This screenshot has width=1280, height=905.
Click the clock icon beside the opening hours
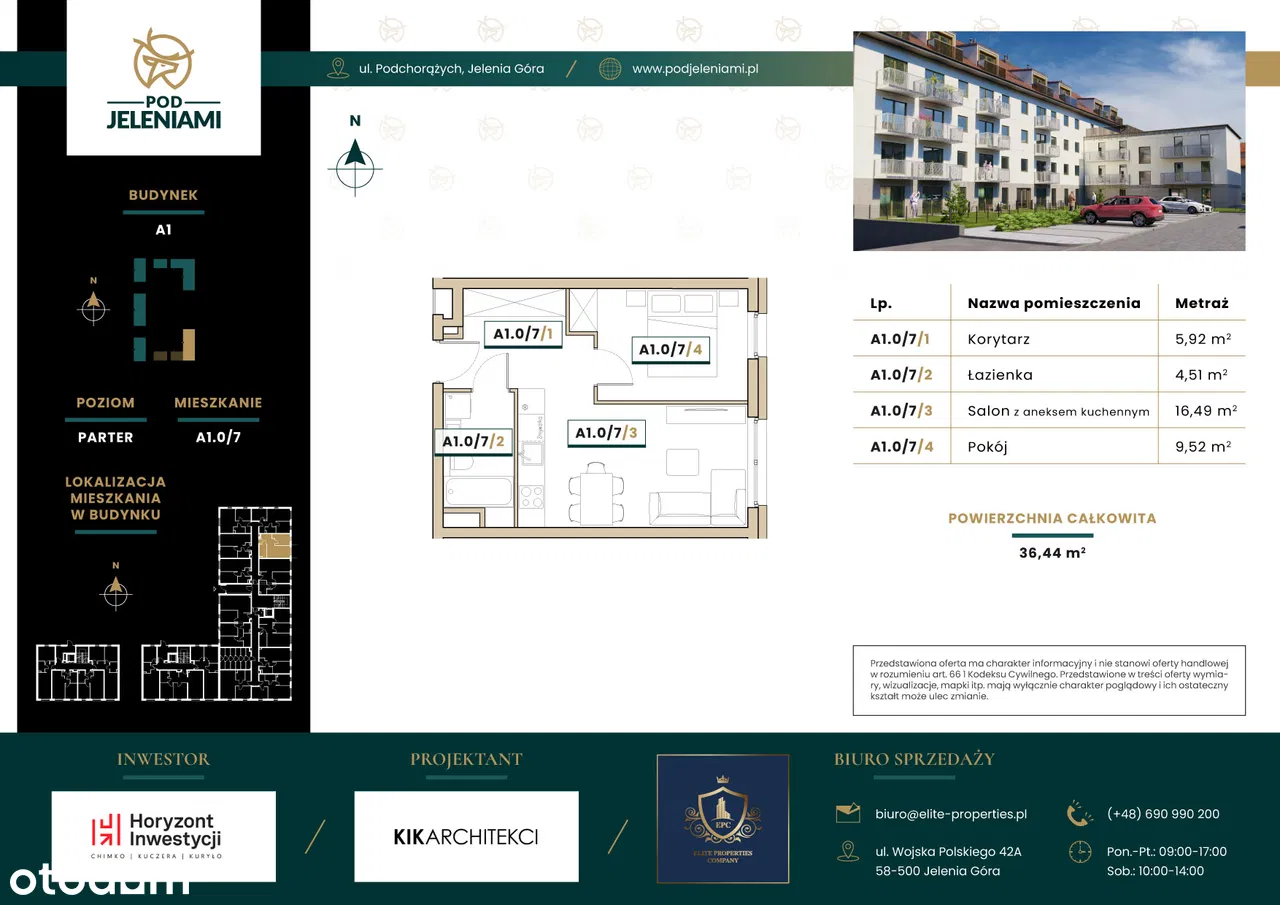click(1080, 852)
